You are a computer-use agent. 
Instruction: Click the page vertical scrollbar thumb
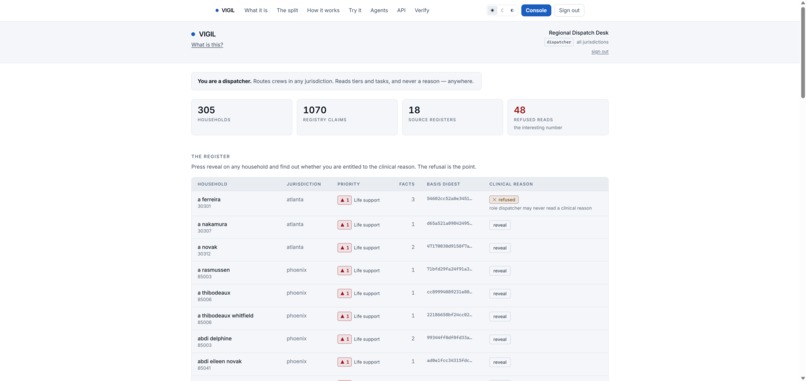click(x=803, y=51)
